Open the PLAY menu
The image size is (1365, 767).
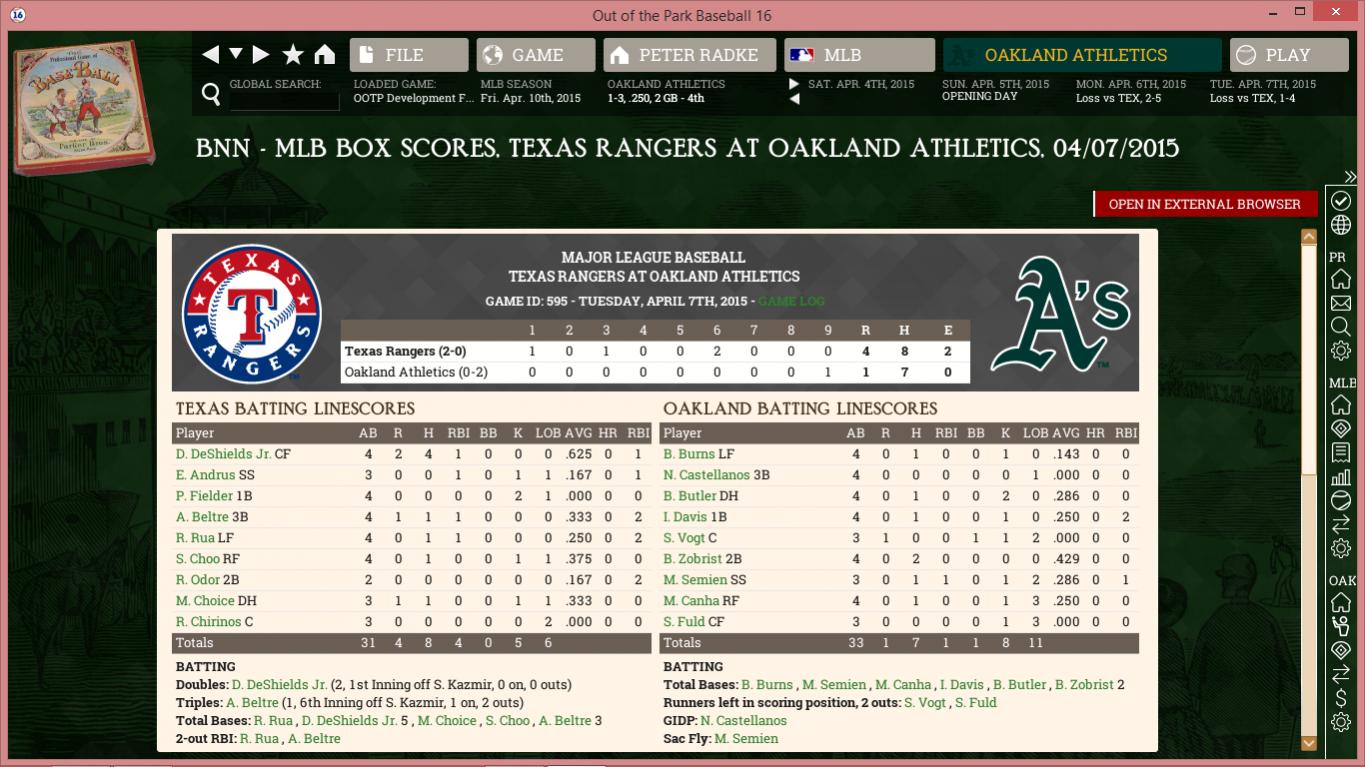[x=1289, y=55]
